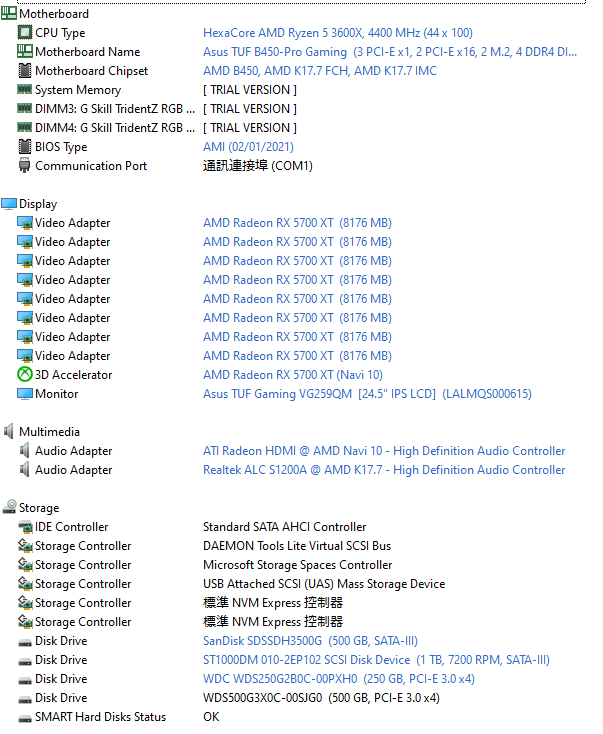The height and width of the screenshot is (734, 603).
Task: Click the Motherboard section icon
Action: click(9, 14)
